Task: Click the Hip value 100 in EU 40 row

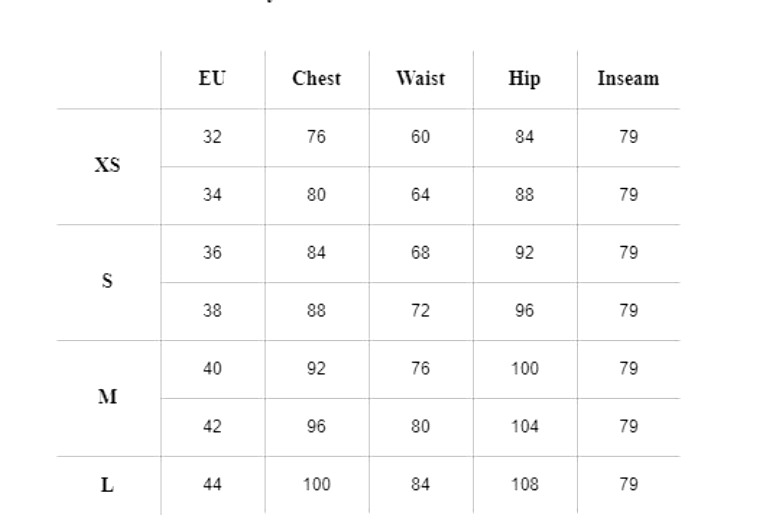Action: pos(524,369)
